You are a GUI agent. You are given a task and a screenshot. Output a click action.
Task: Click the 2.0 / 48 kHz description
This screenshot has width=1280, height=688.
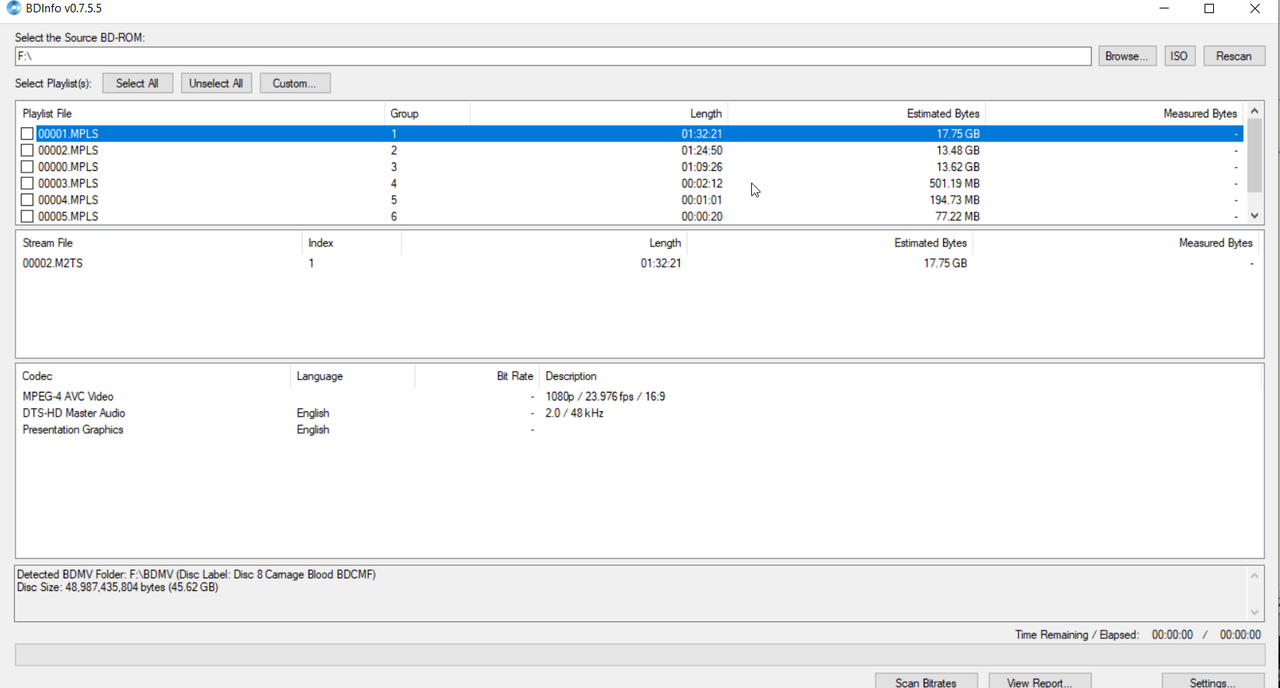pyautogui.click(x=574, y=413)
